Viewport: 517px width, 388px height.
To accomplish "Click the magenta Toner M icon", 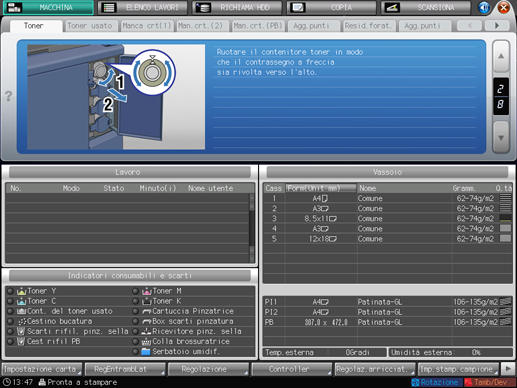I will pos(147,291).
